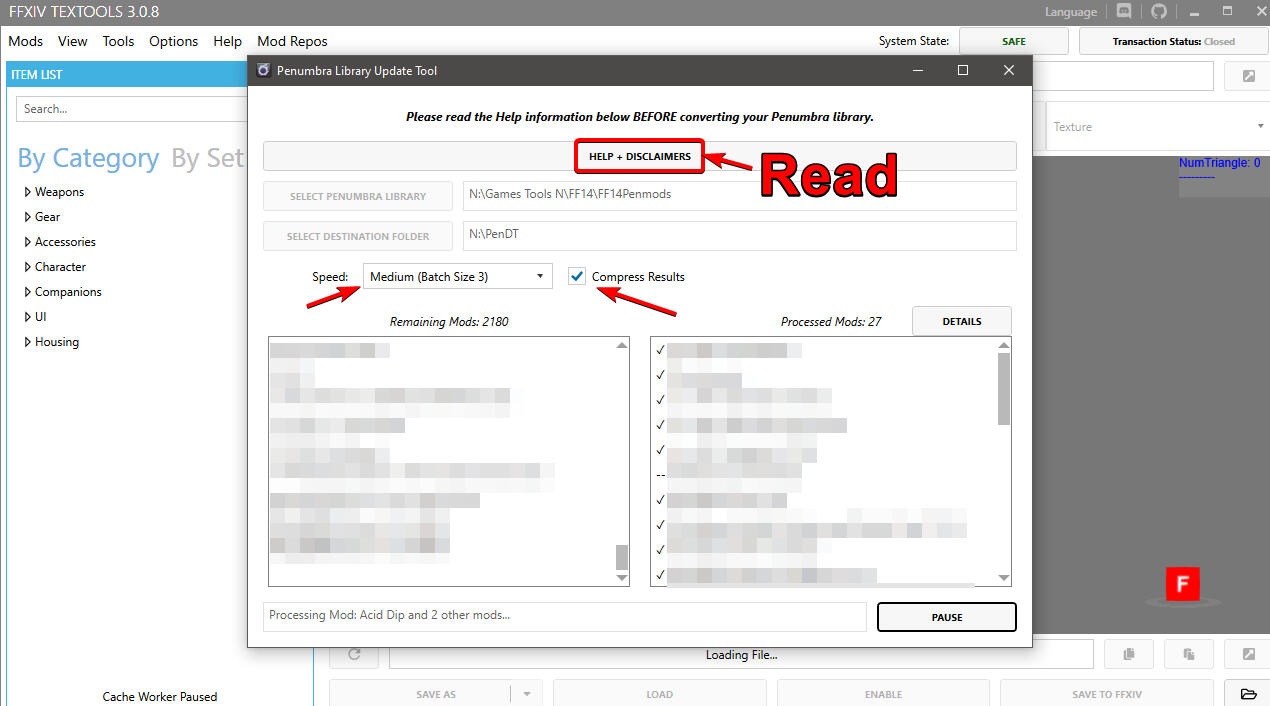This screenshot has height=706, width=1270.
Task: Open the Tools menu
Action: pyautogui.click(x=118, y=41)
